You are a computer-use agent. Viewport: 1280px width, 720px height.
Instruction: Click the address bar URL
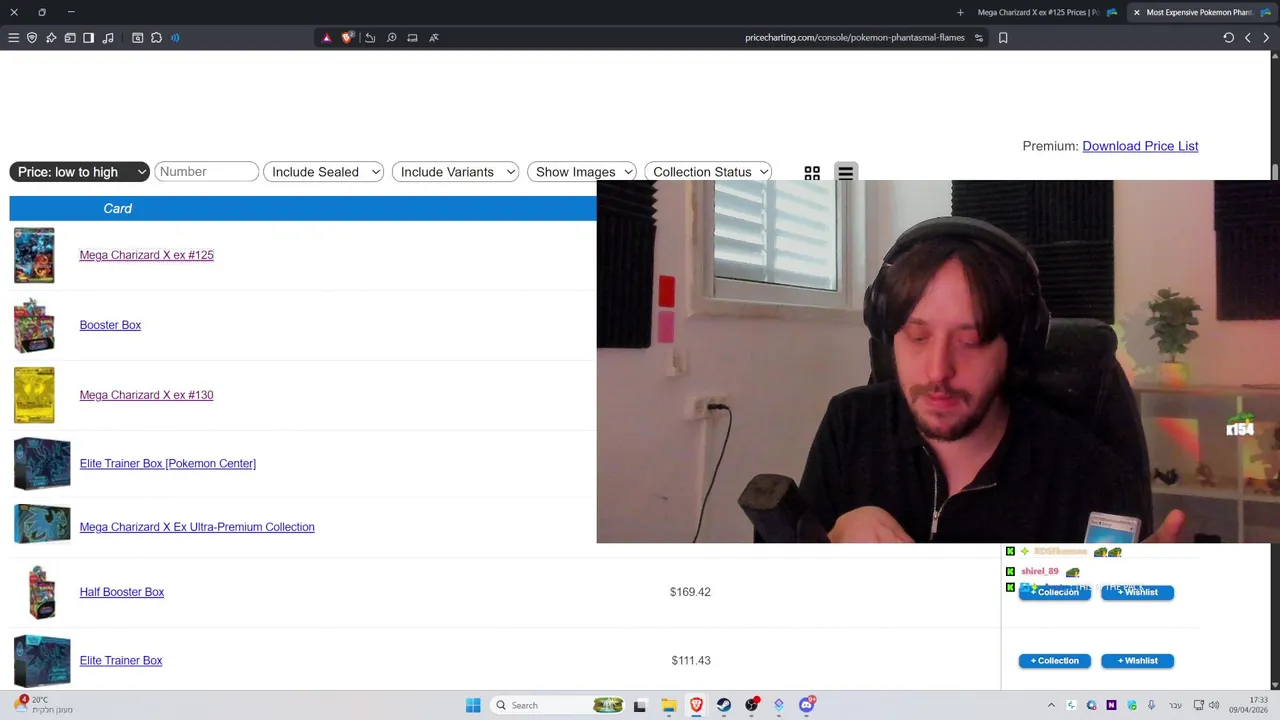click(855, 38)
